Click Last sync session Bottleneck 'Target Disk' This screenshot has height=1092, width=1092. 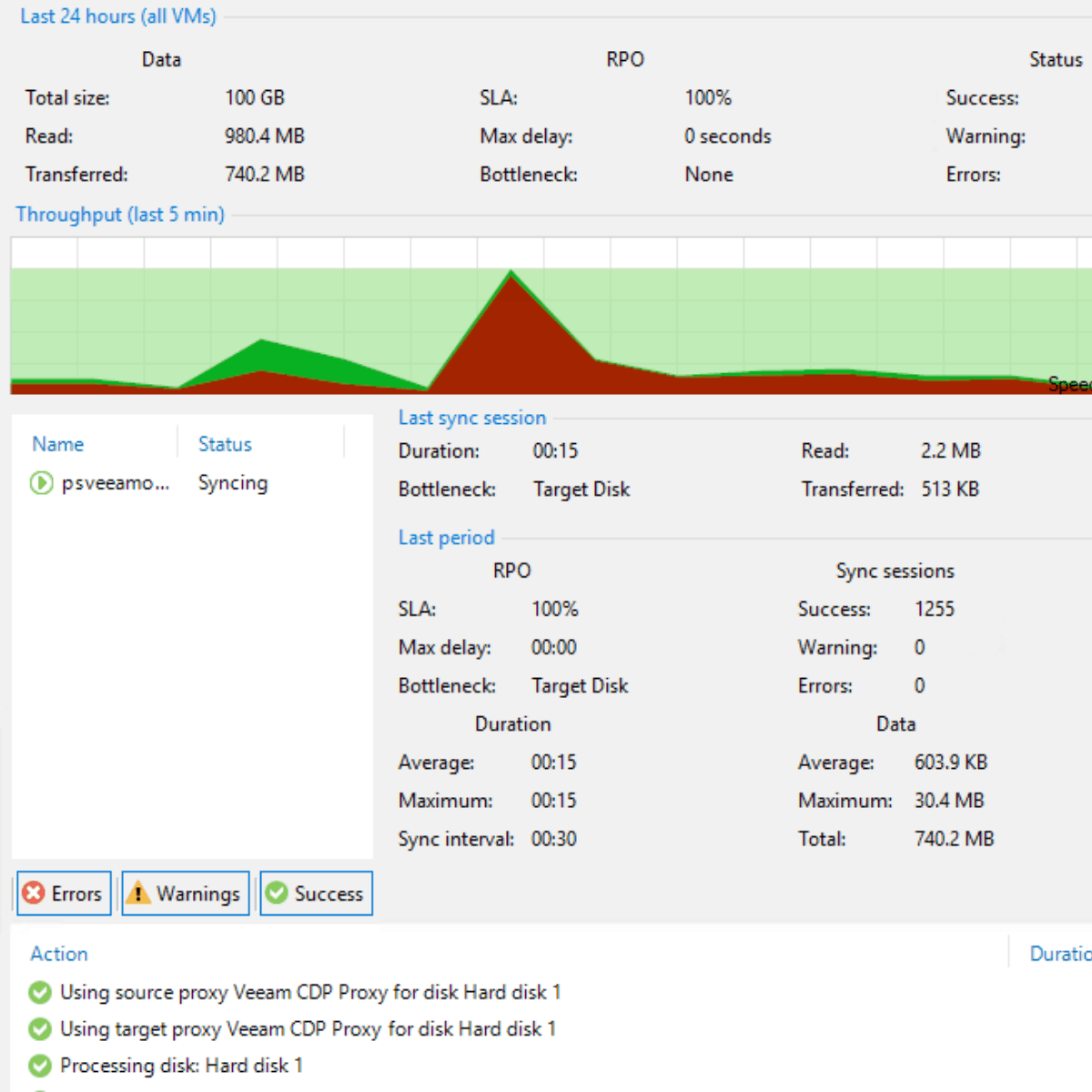point(581,490)
